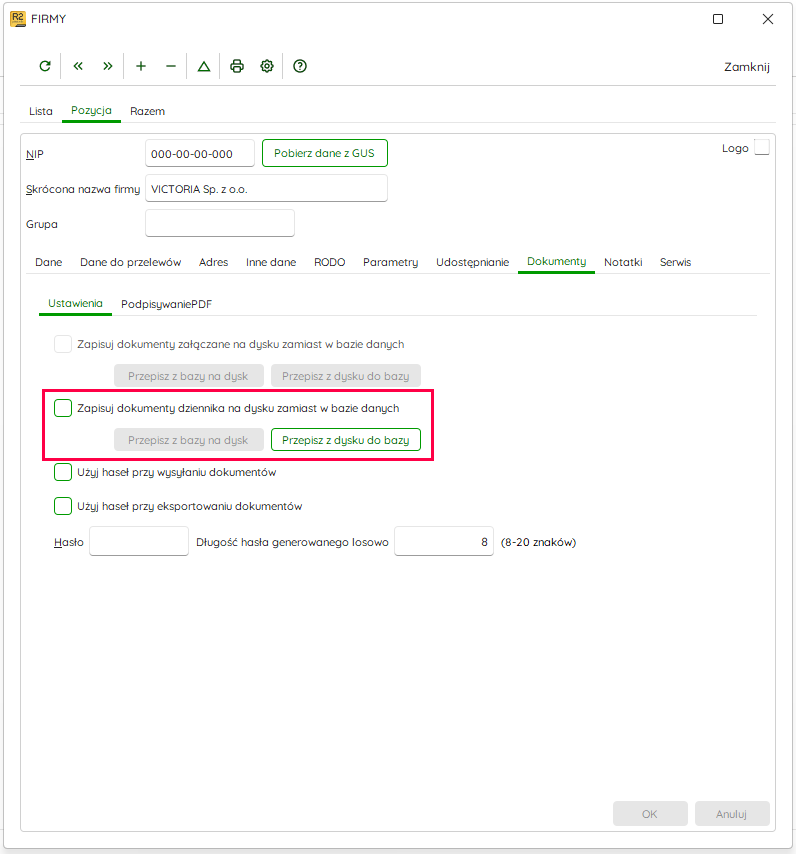Open help question mark icon

click(x=300, y=66)
